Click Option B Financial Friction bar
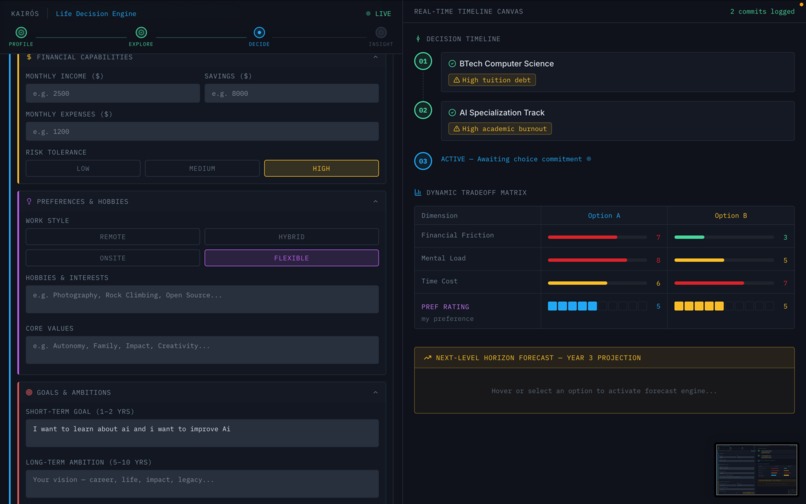Viewport: 806px width, 504px height. pyautogui.click(x=724, y=237)
